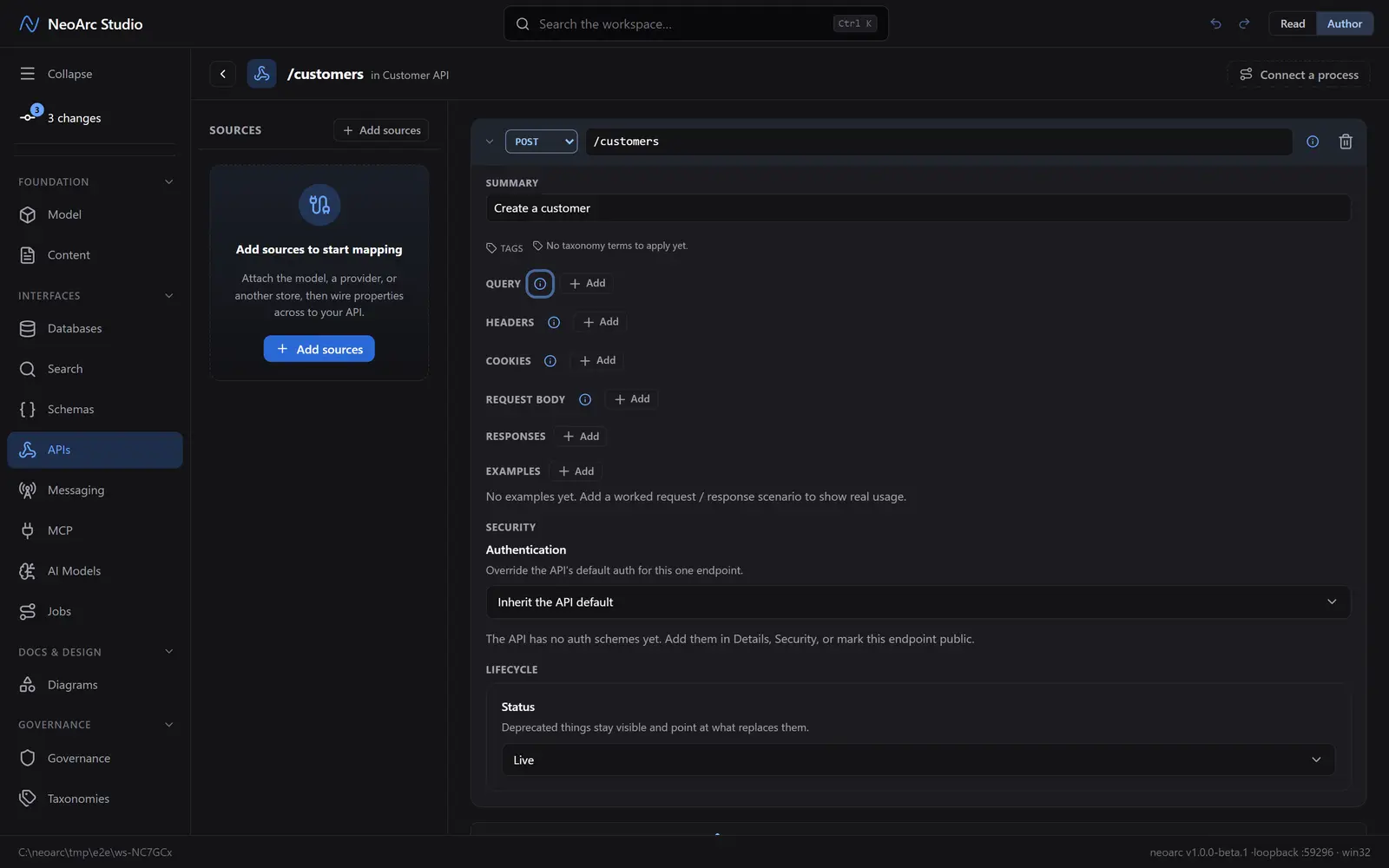Image resolution: width=1389 pixels, height=868 pixels.
Task: Delete the POST endpoint with trash icon
Action: click(x=1345, y=141)
